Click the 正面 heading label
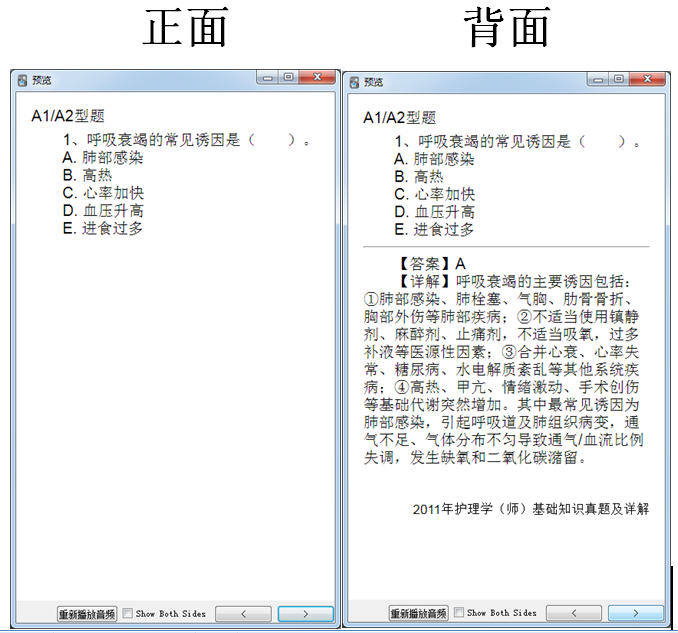Viewport: 678px width, 633px height. coord(185,27)
